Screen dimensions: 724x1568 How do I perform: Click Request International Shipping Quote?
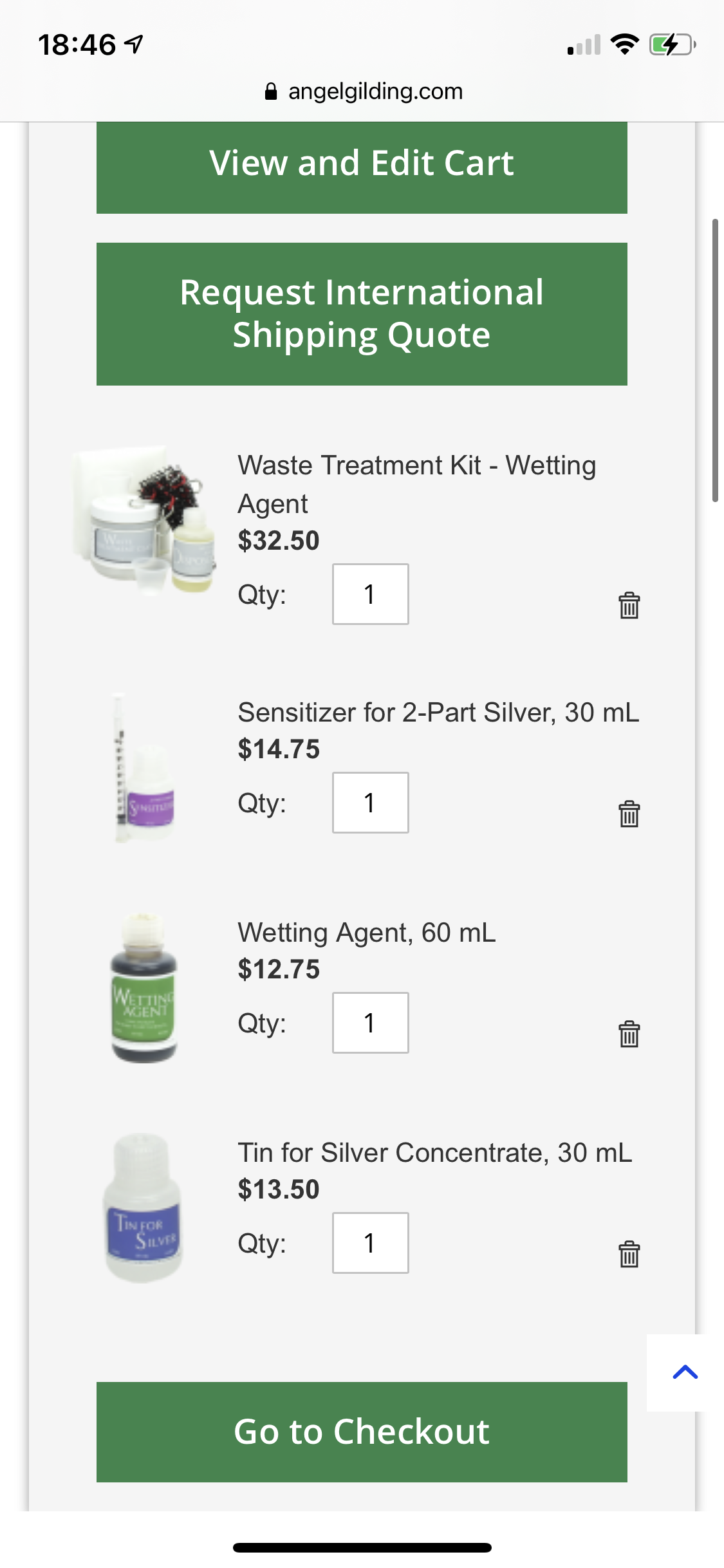coord(362,313)
